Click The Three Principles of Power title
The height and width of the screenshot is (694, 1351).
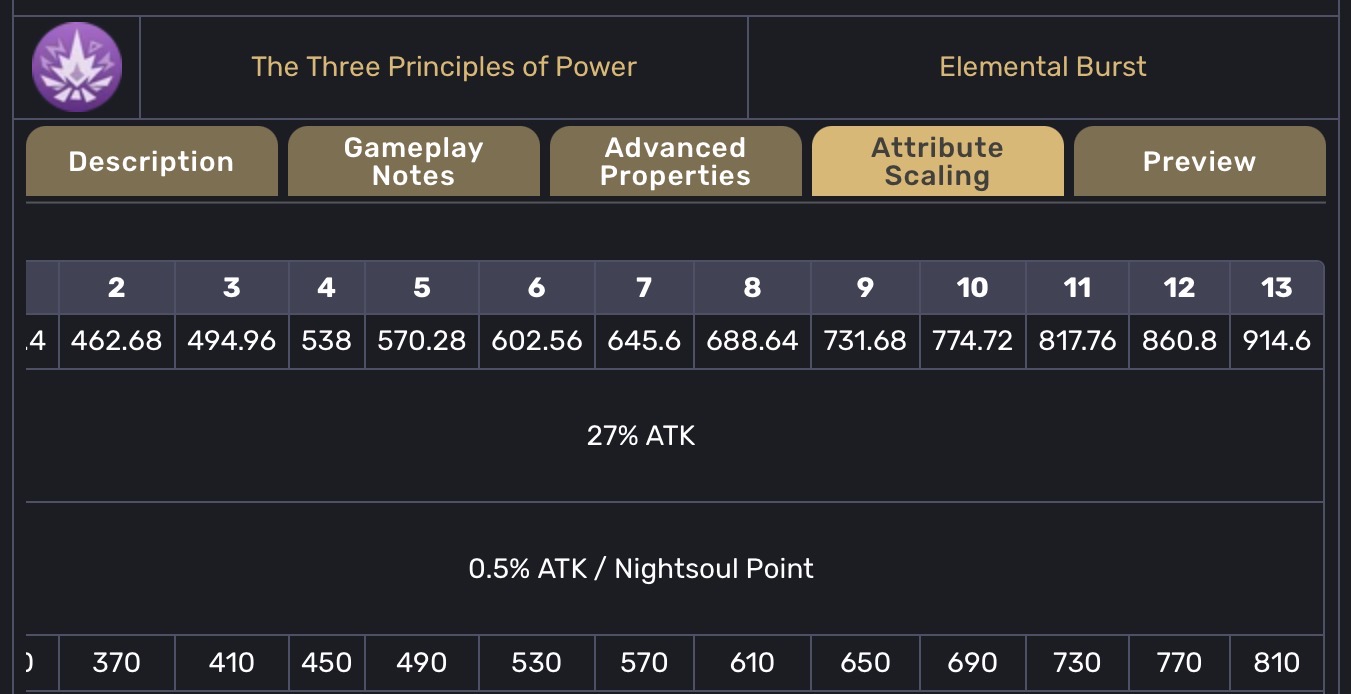pos(444,67)
